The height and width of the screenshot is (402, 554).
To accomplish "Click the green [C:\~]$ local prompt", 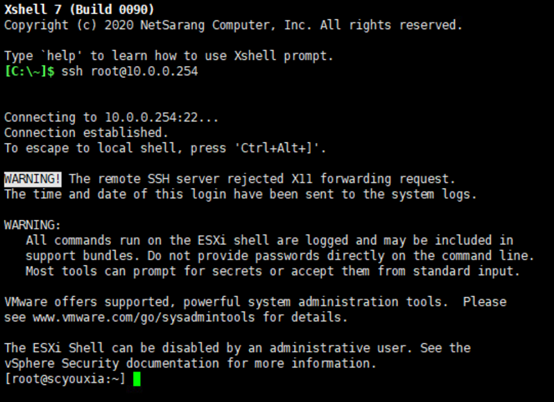I will [x=29, y=71].
